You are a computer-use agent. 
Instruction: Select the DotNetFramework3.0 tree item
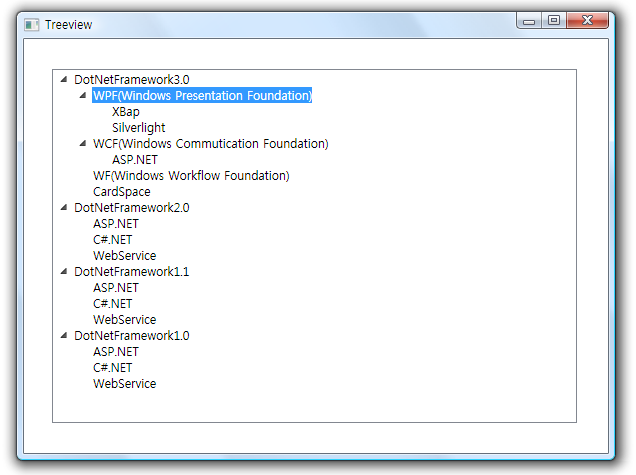[x=132, y=80]
